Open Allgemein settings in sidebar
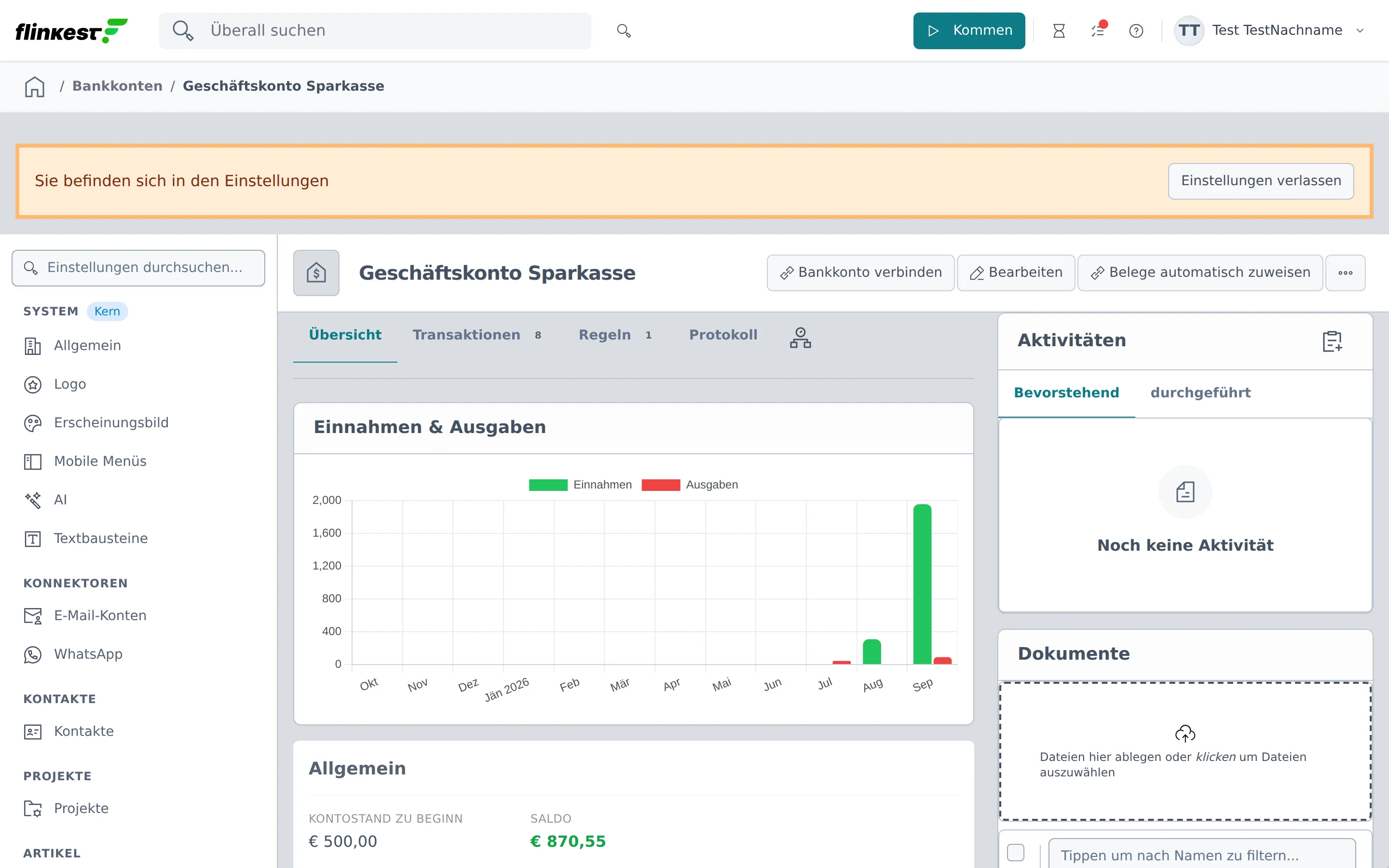 coord(87,346)
